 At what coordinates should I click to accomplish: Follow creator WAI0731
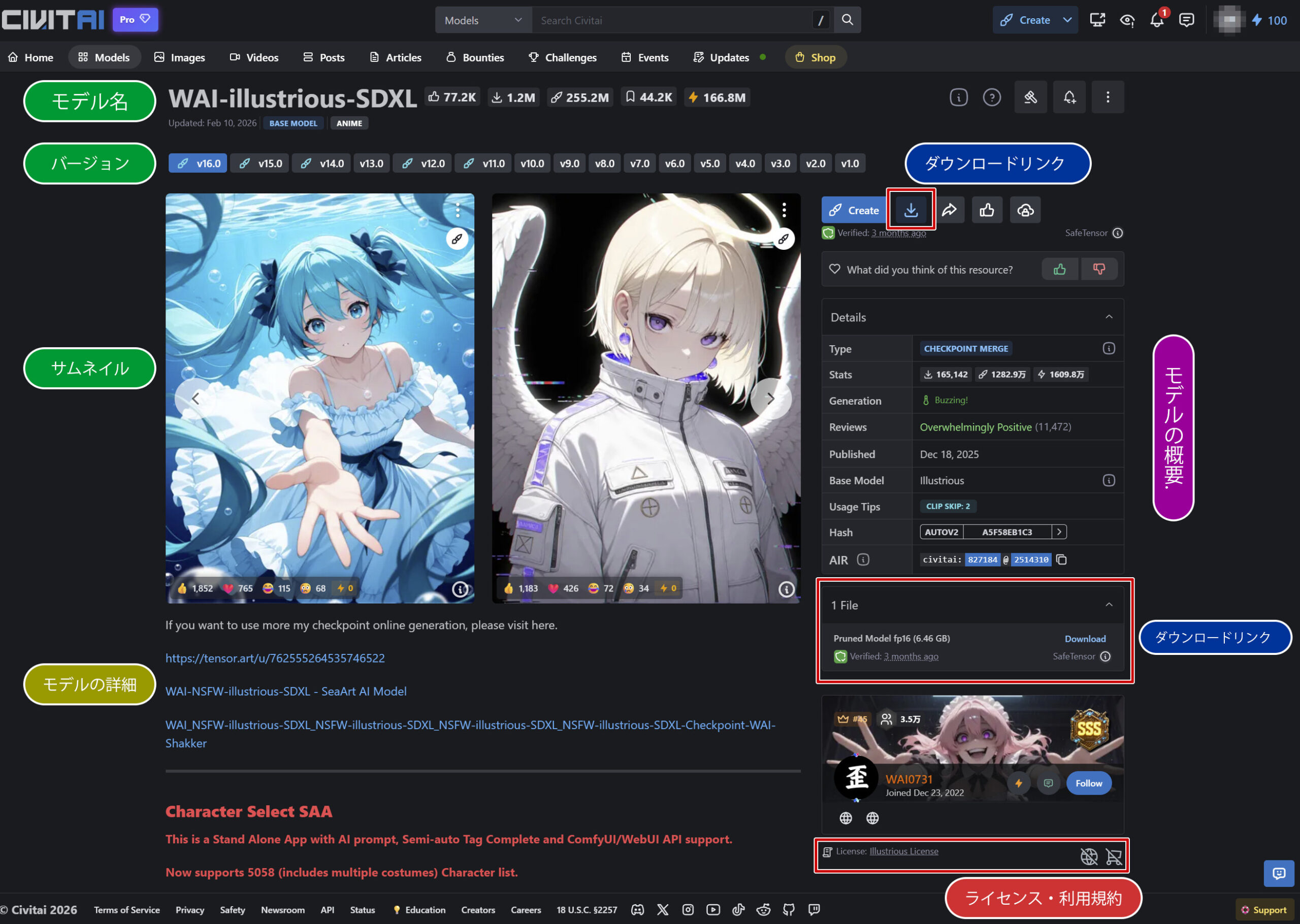pyautogui.click(x=1088, y=783)
